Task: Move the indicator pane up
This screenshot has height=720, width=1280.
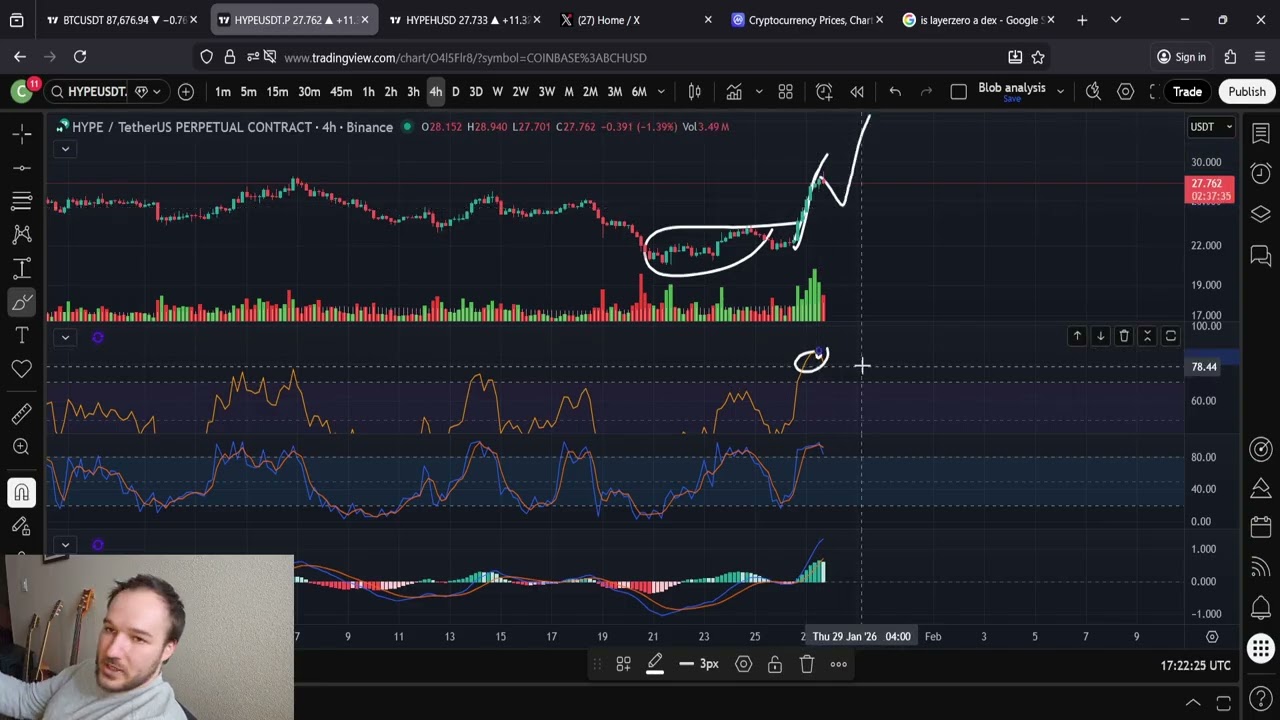Action: [1077, 336]
